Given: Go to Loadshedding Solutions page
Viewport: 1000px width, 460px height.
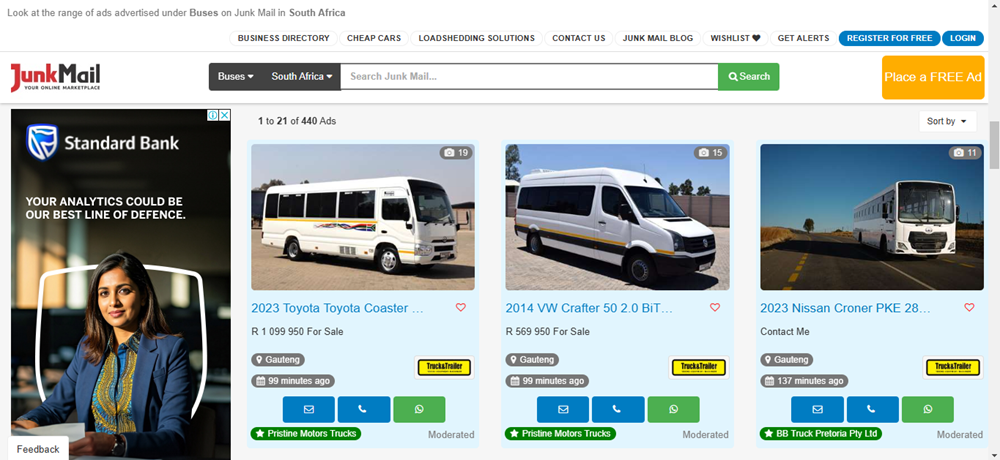Looking at the screenshot, I should click(x=476, y=38).
